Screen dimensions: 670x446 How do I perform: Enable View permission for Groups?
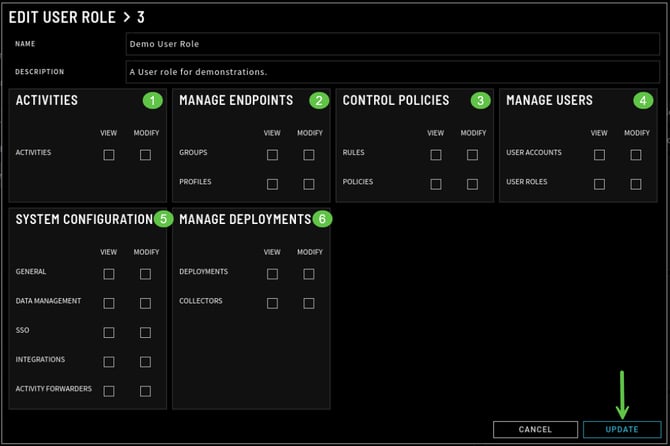coord(272,155)
